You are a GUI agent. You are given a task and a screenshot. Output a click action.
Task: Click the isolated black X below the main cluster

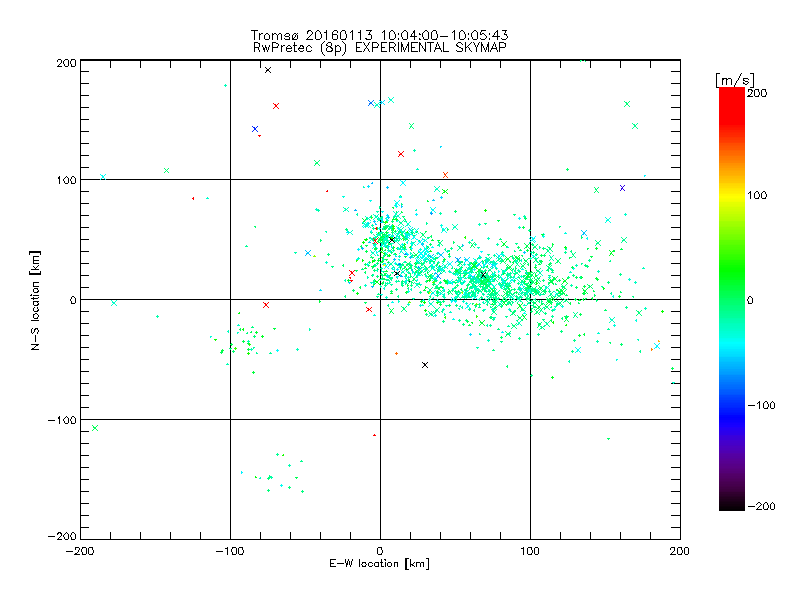(x=425, y=365)
